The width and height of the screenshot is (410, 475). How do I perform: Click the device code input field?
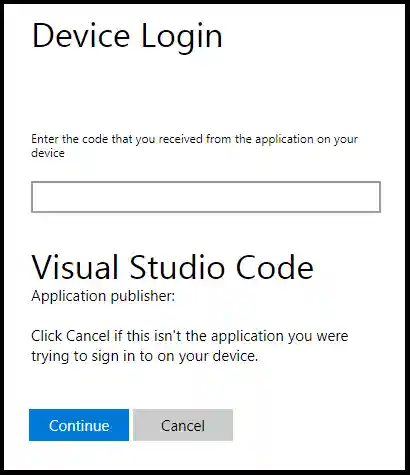206,197
